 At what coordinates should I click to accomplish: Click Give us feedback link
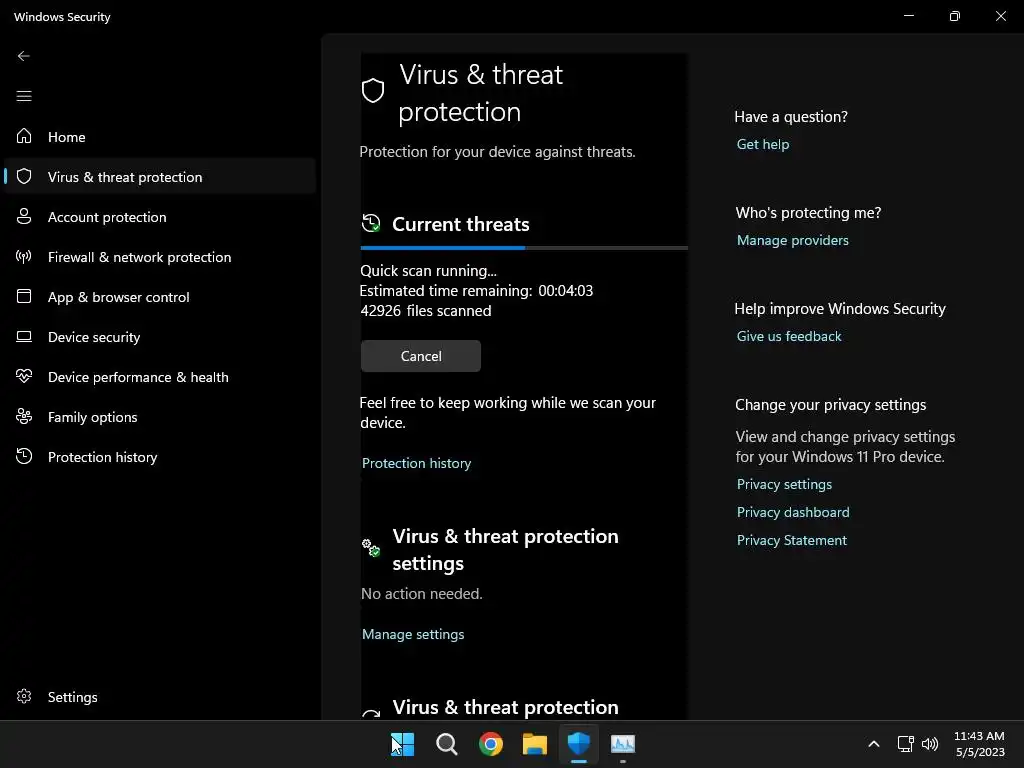tap(789, 336)
